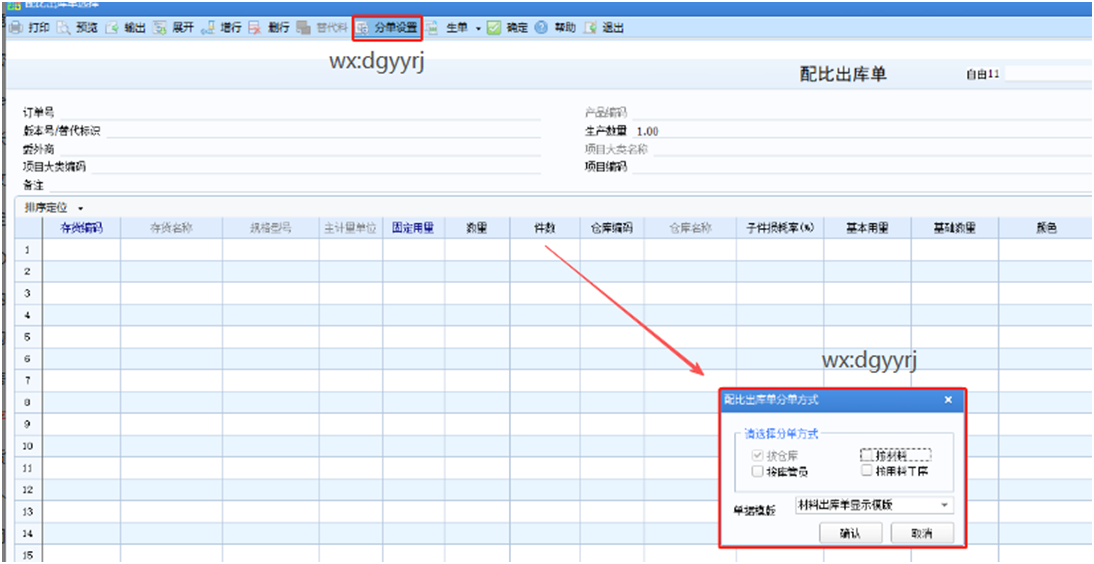
Task: Select row 10 header in grid
Action: click(29, 445)
